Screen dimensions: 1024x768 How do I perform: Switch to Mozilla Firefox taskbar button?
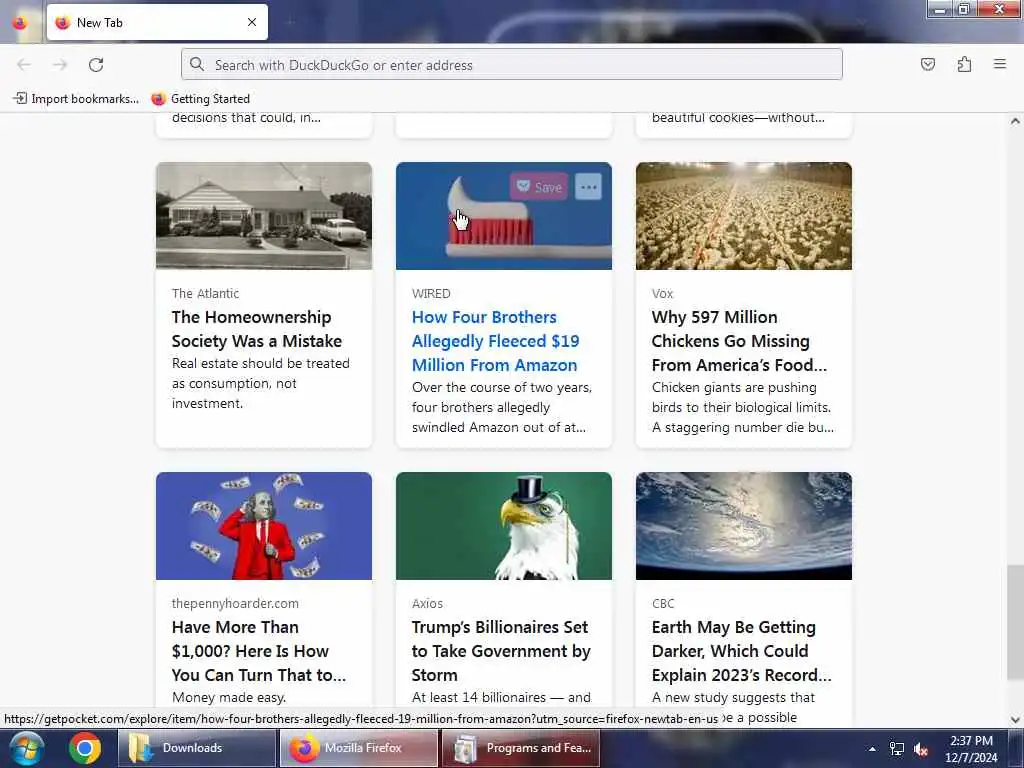359,748
